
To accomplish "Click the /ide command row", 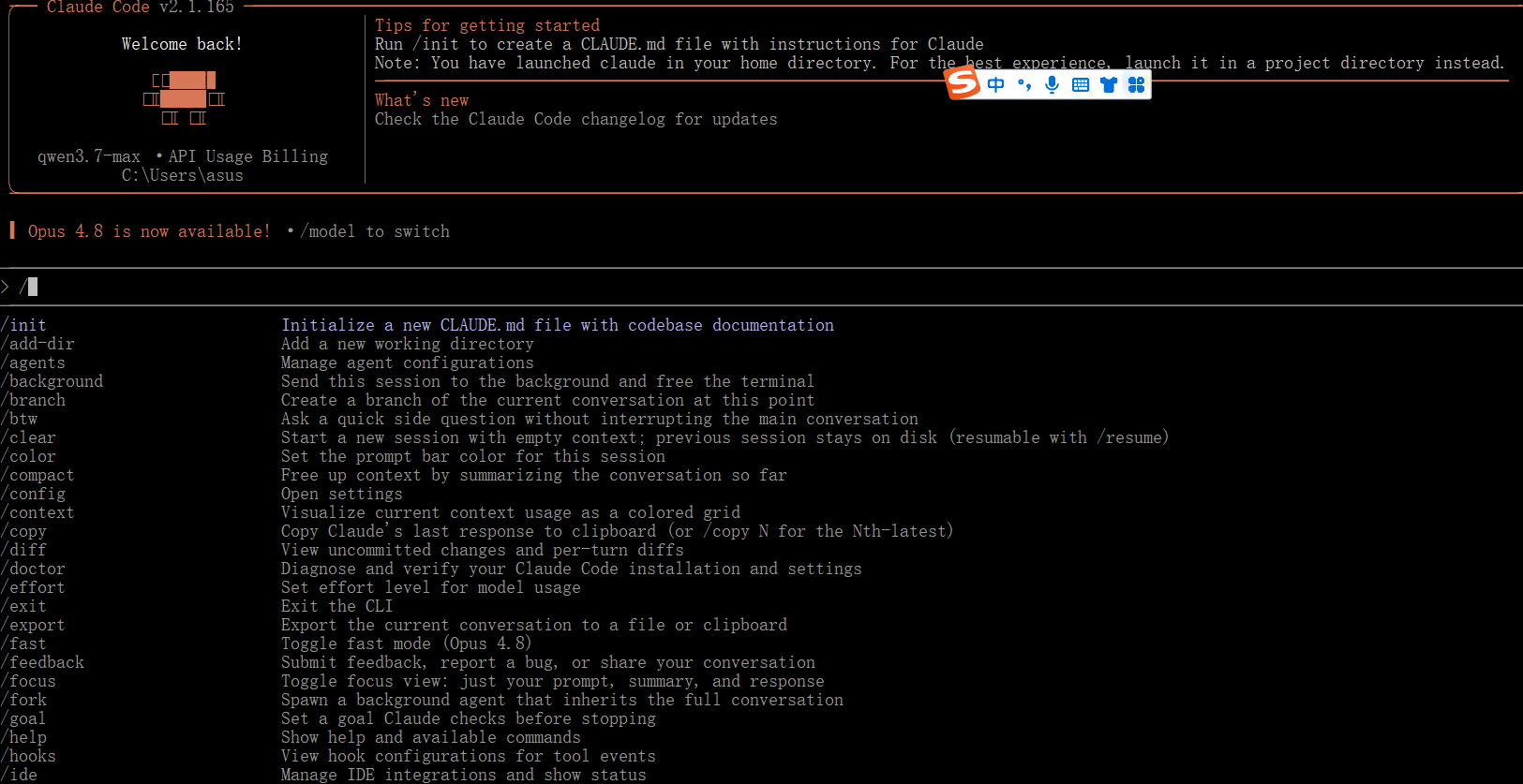I will point(323,775).
